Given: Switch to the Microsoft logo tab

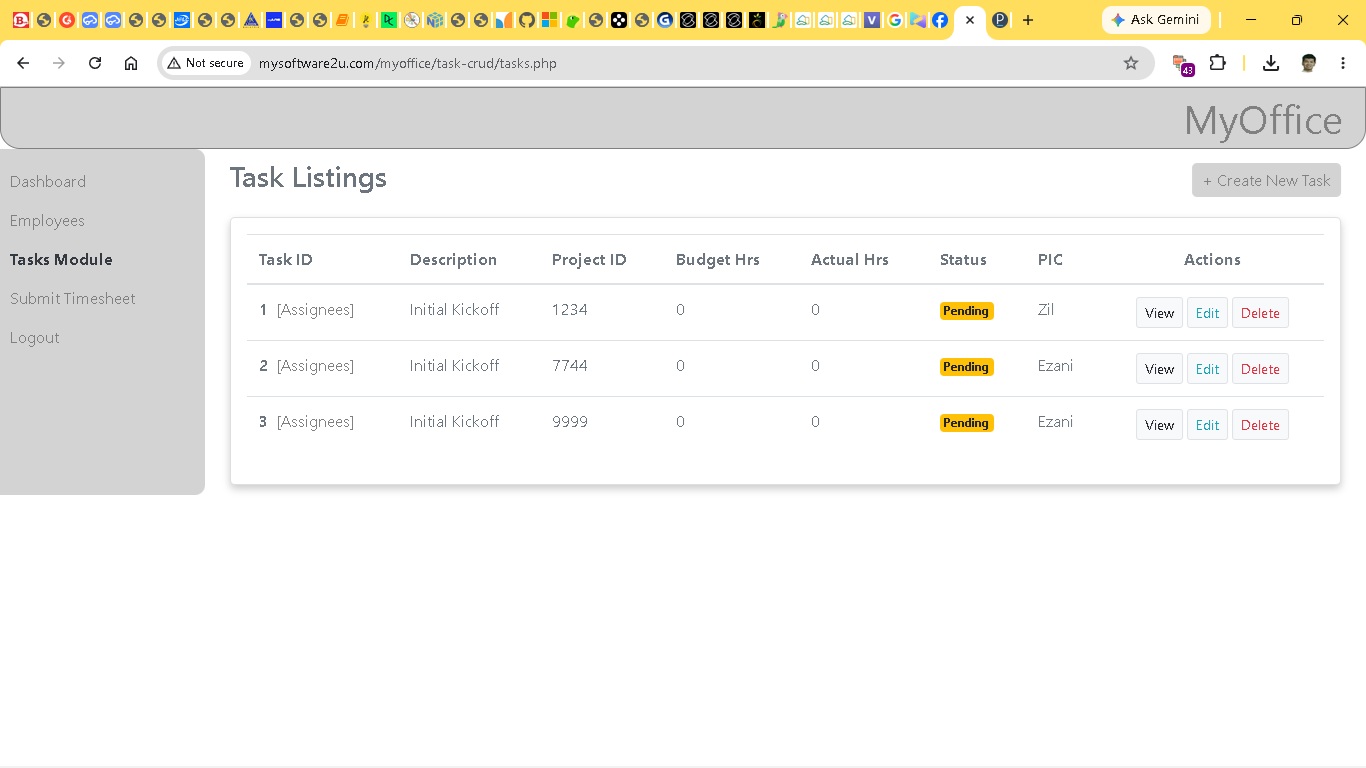Looking at the screenshot, I should tap(550, 20).
